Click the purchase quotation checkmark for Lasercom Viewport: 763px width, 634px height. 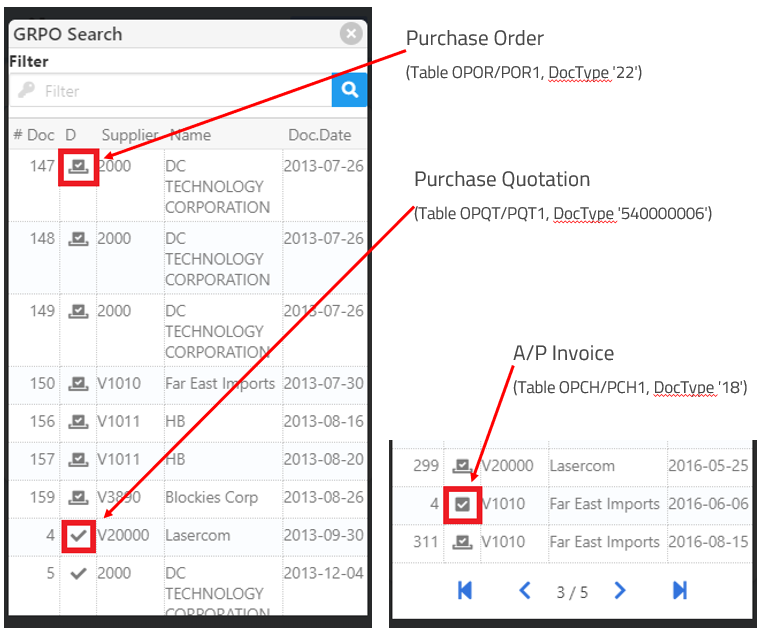point(78,535)
